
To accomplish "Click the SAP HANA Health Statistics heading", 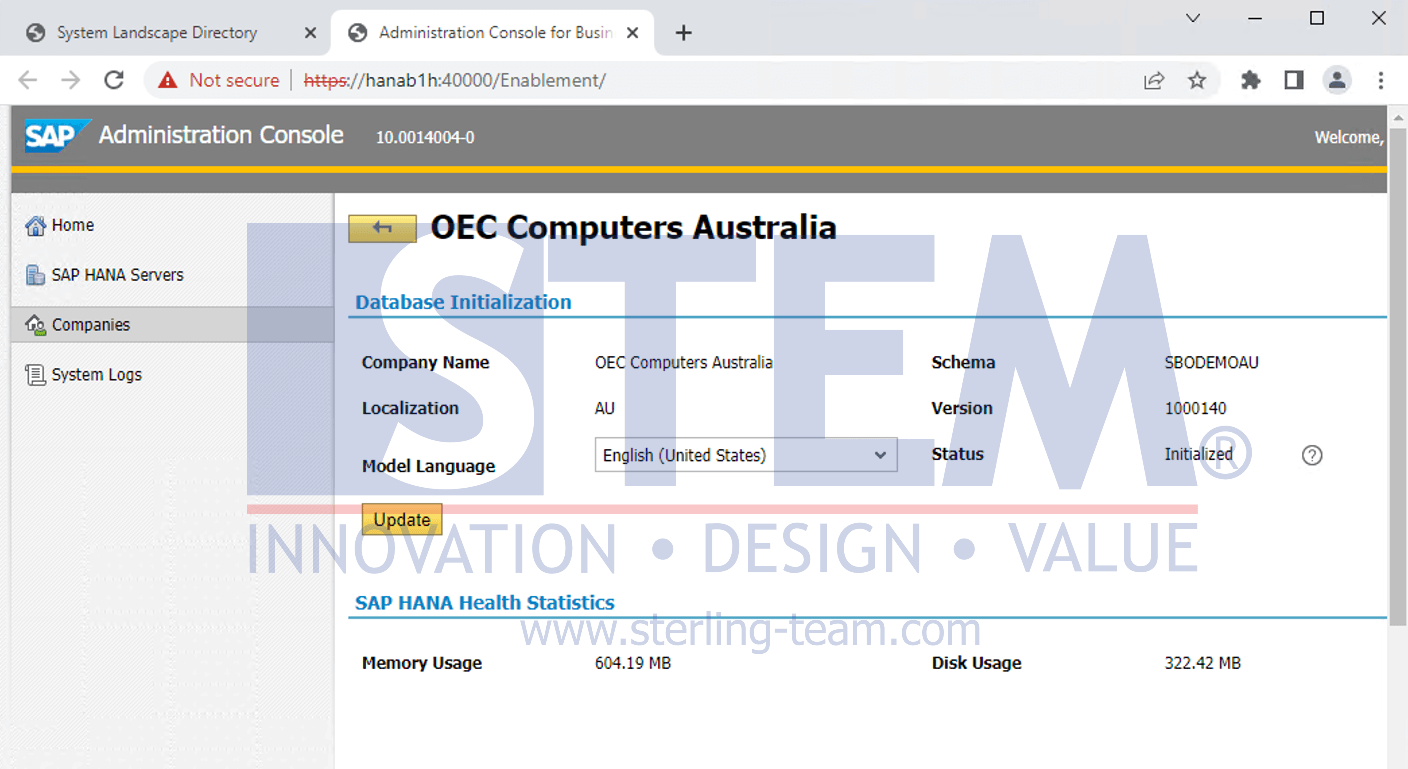I will [485, 603].
